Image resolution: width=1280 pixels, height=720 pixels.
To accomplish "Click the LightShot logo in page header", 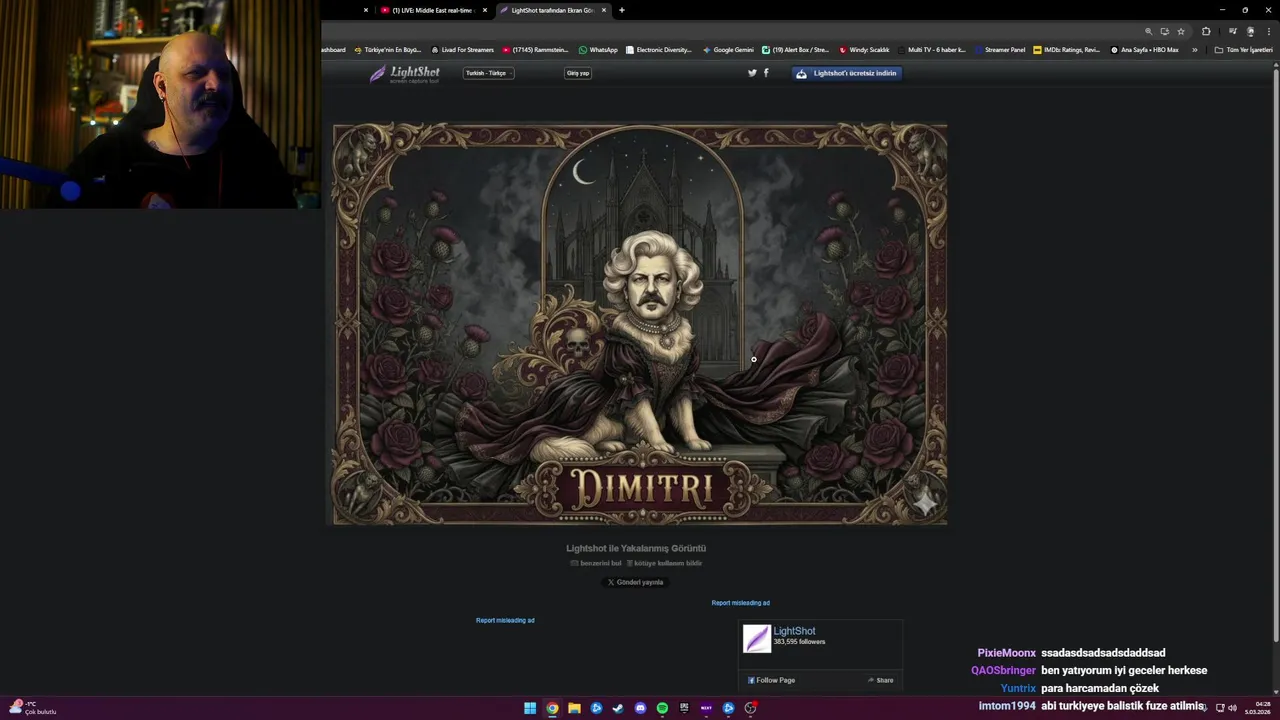I will pyautogui.click(x=405, y=73).
